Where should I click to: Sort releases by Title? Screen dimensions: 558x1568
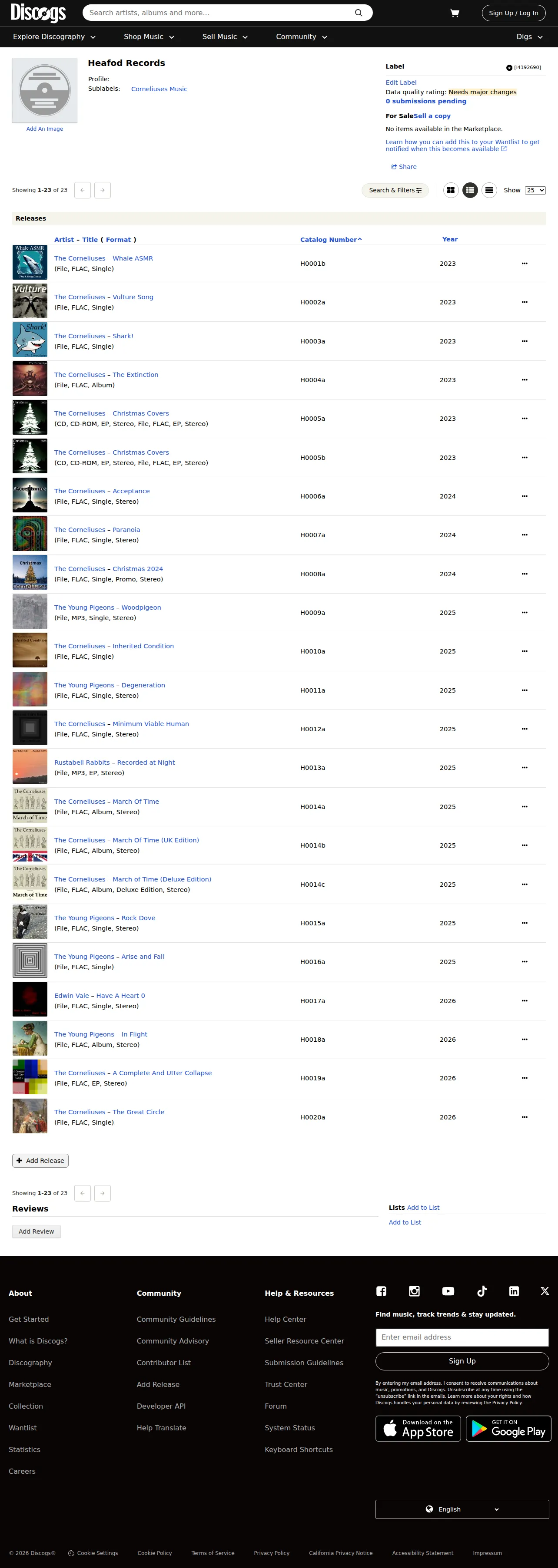click(90, 240)
